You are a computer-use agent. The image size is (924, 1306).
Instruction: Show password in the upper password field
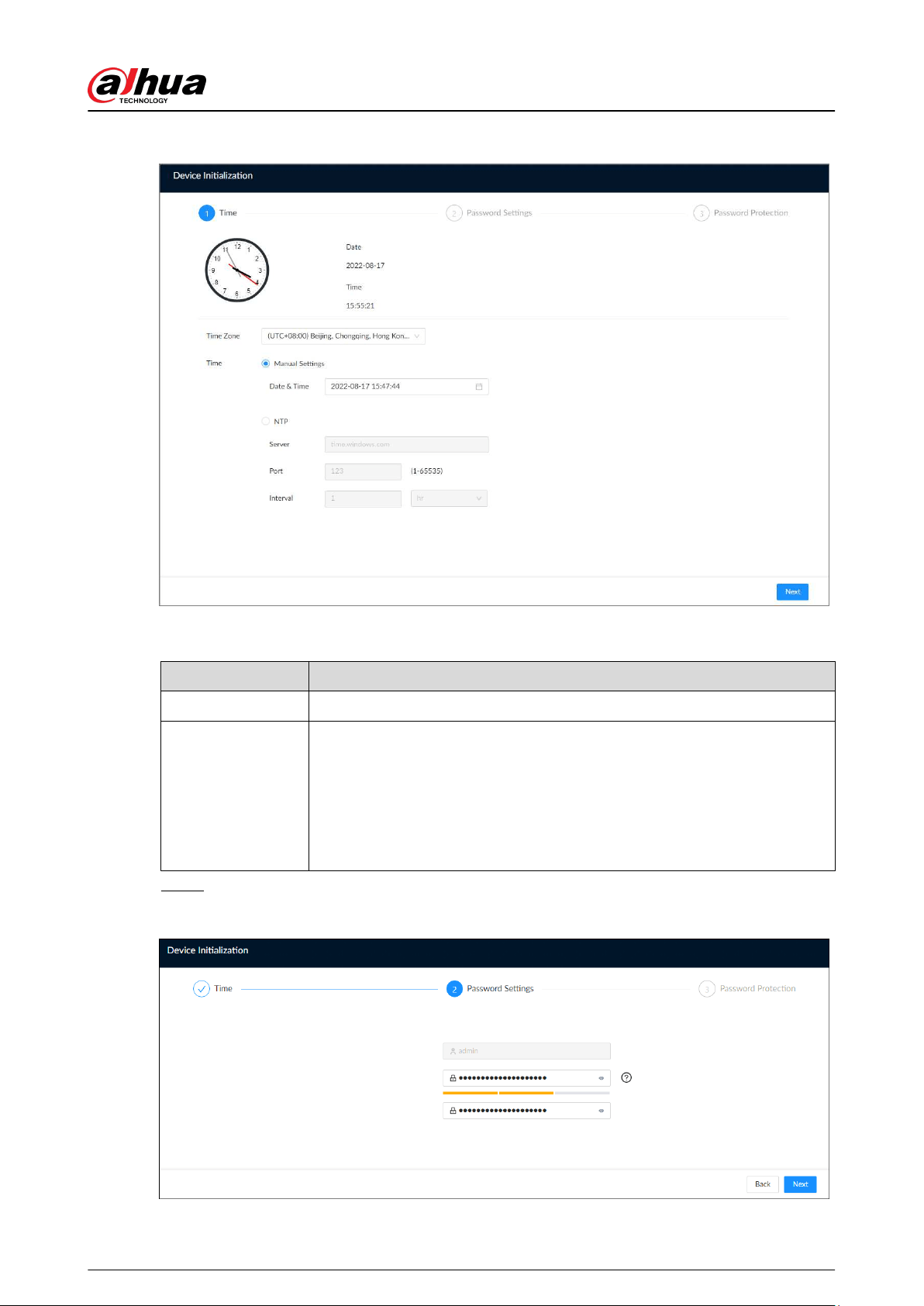click(x=601, y=1078)
